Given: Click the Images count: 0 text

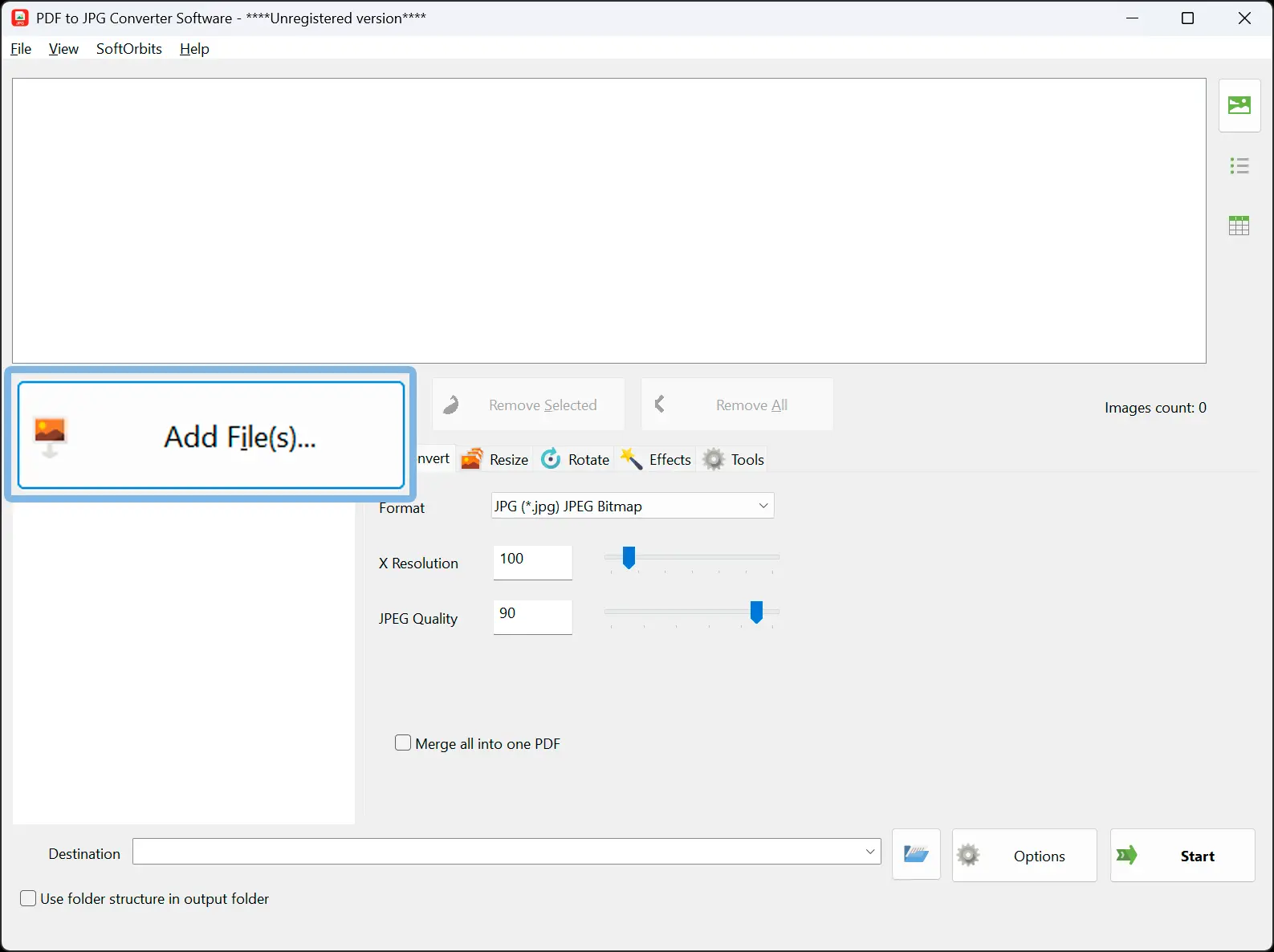Looking at the screenshot, I should click(1155, 408).
